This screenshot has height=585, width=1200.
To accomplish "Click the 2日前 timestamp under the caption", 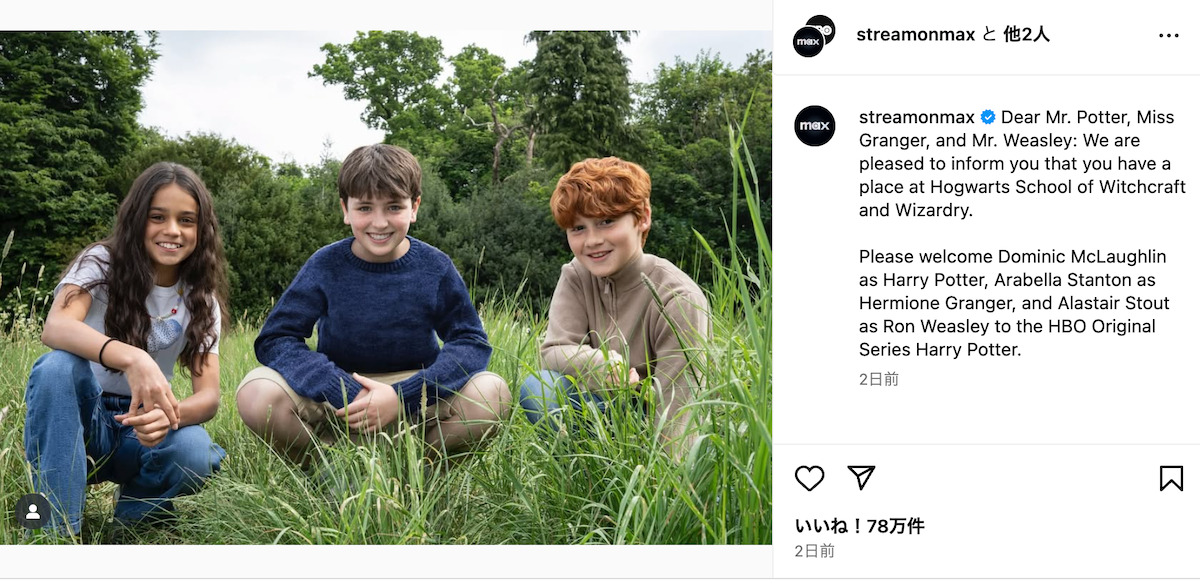I will coord(878,379).
